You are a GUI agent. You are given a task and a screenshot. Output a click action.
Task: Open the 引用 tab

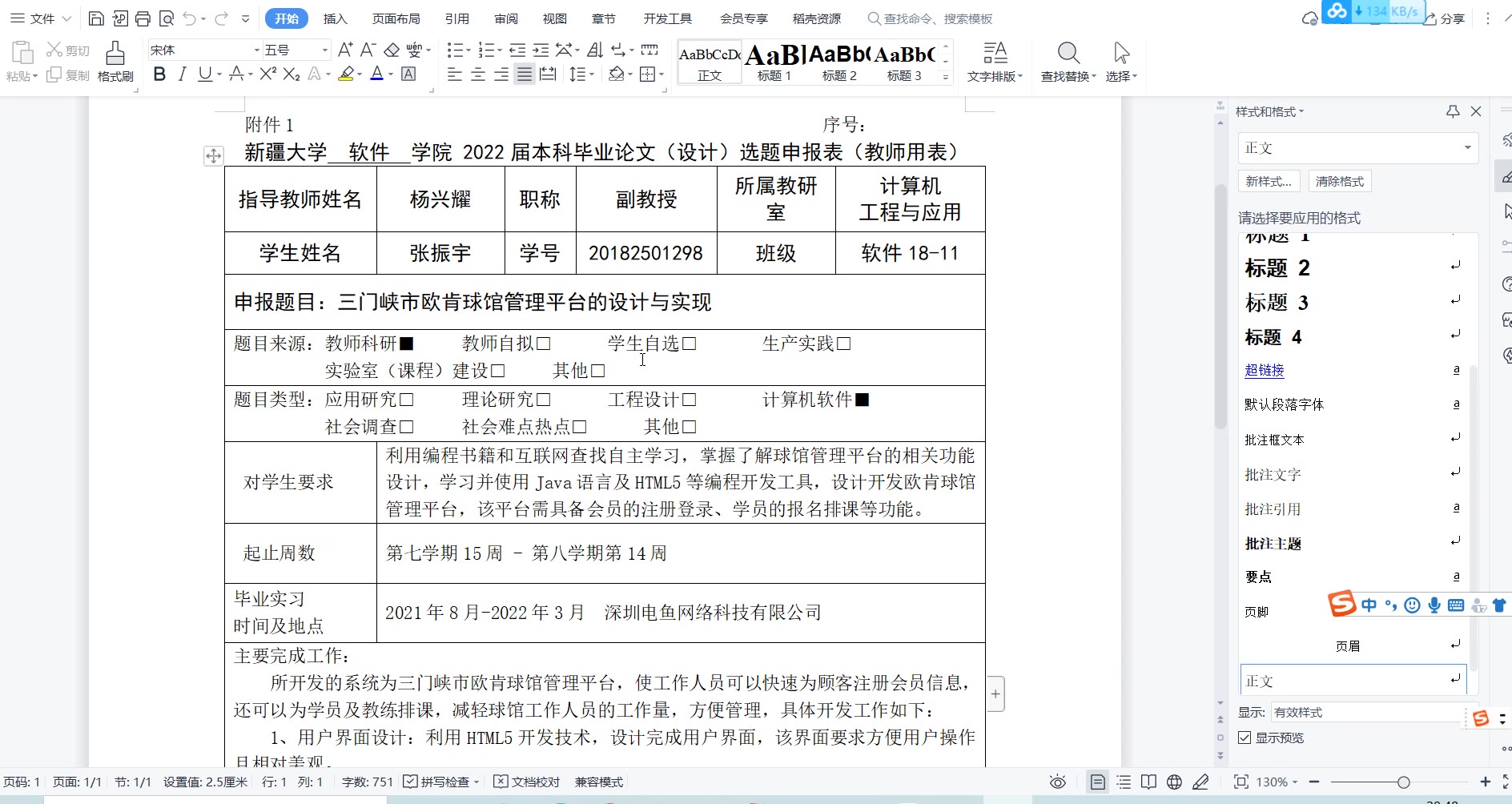456,18
